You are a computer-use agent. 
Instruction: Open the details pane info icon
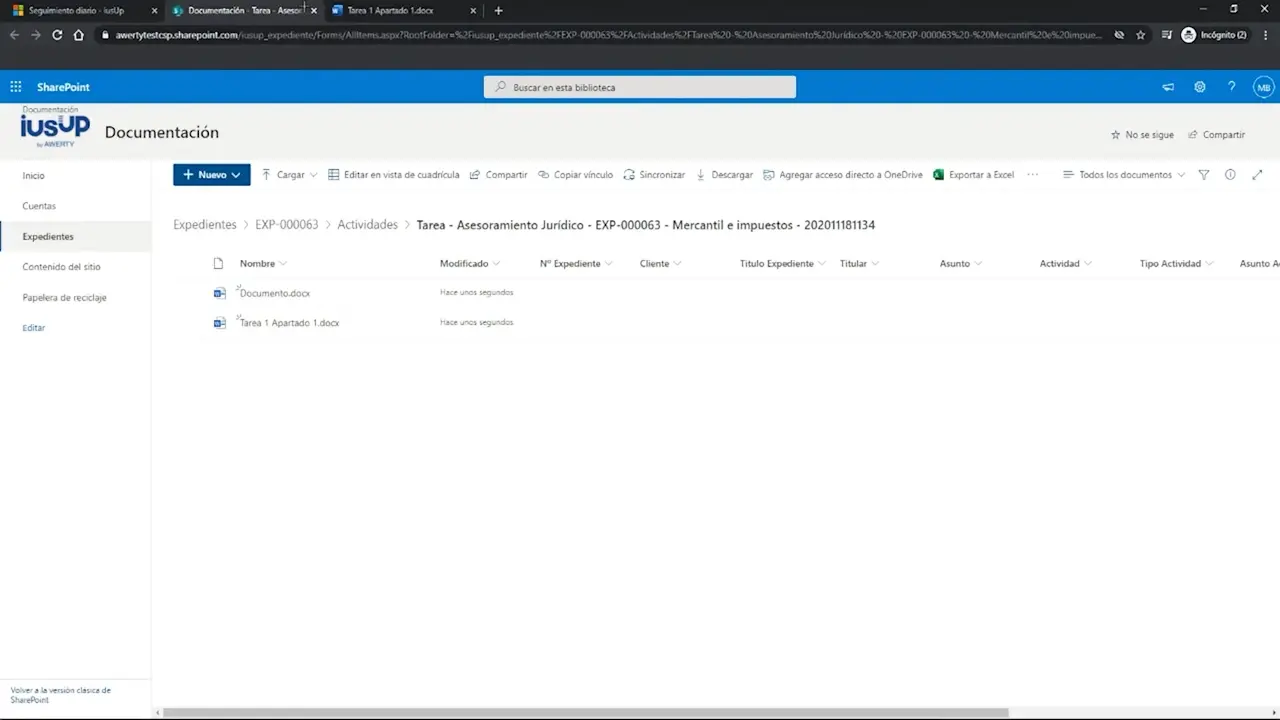click(x=1230, y=175)
